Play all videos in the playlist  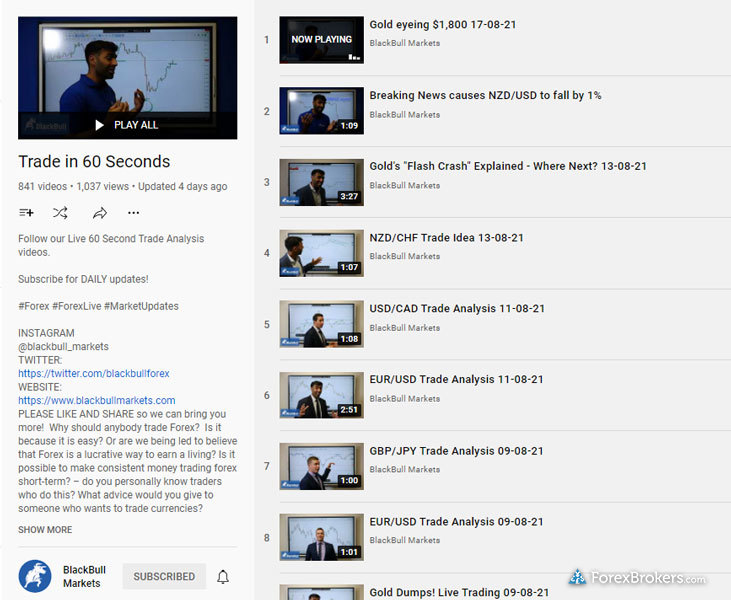coord(127,125)
